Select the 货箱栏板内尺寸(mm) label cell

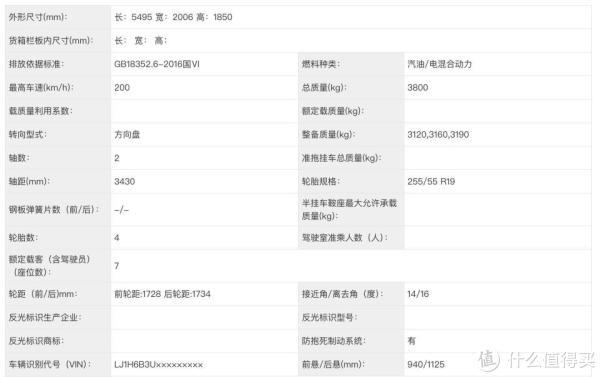pos(58,41)
